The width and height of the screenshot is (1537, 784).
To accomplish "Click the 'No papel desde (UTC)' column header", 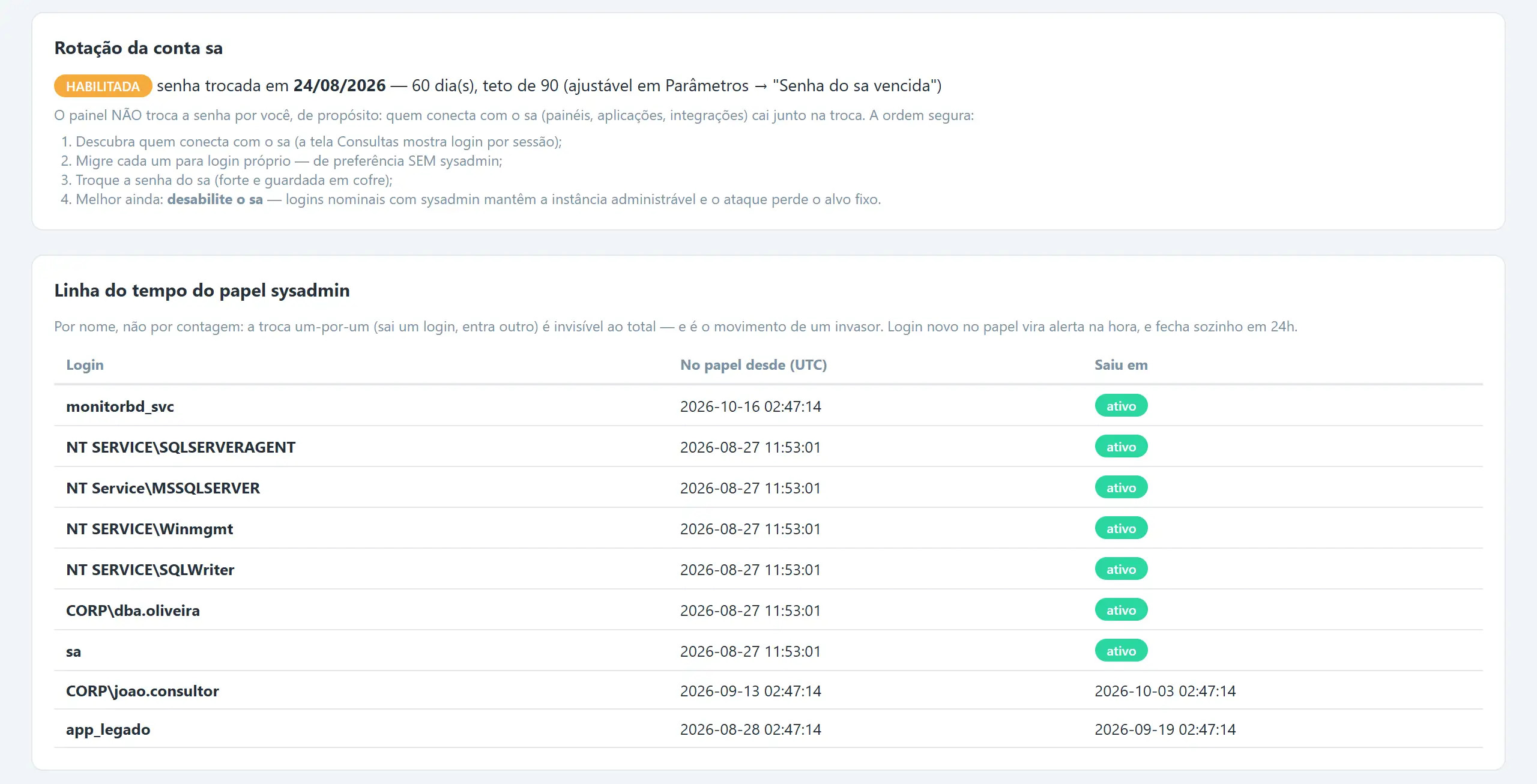I will pos(753,365).
